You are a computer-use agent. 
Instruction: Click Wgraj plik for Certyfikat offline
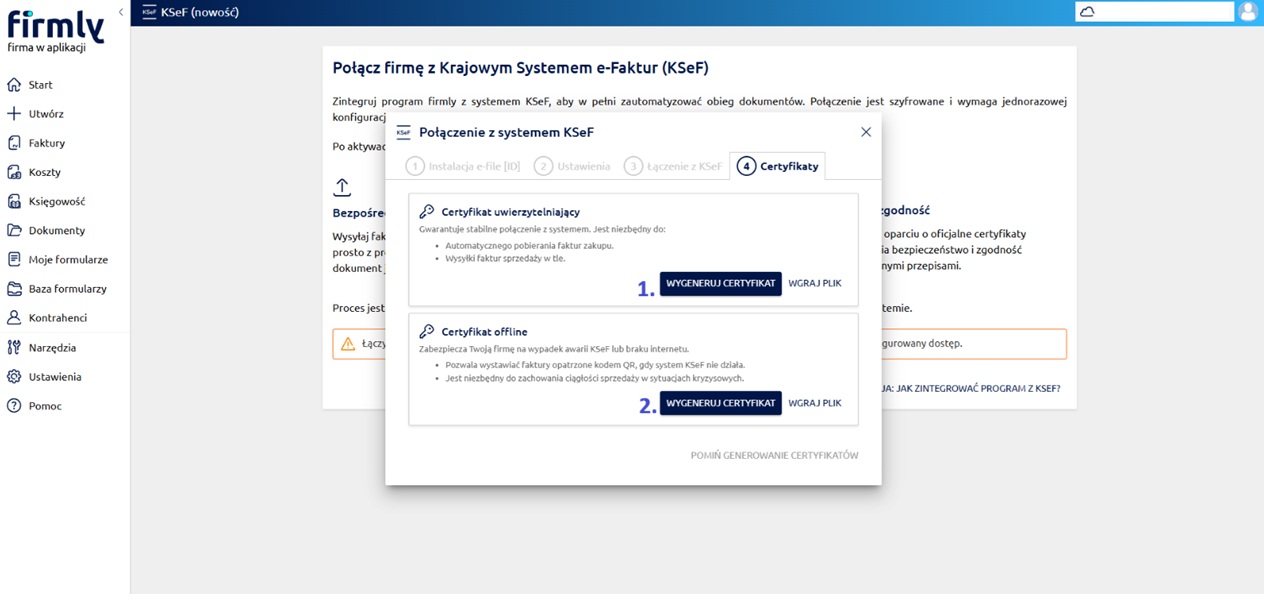point(814,403)
